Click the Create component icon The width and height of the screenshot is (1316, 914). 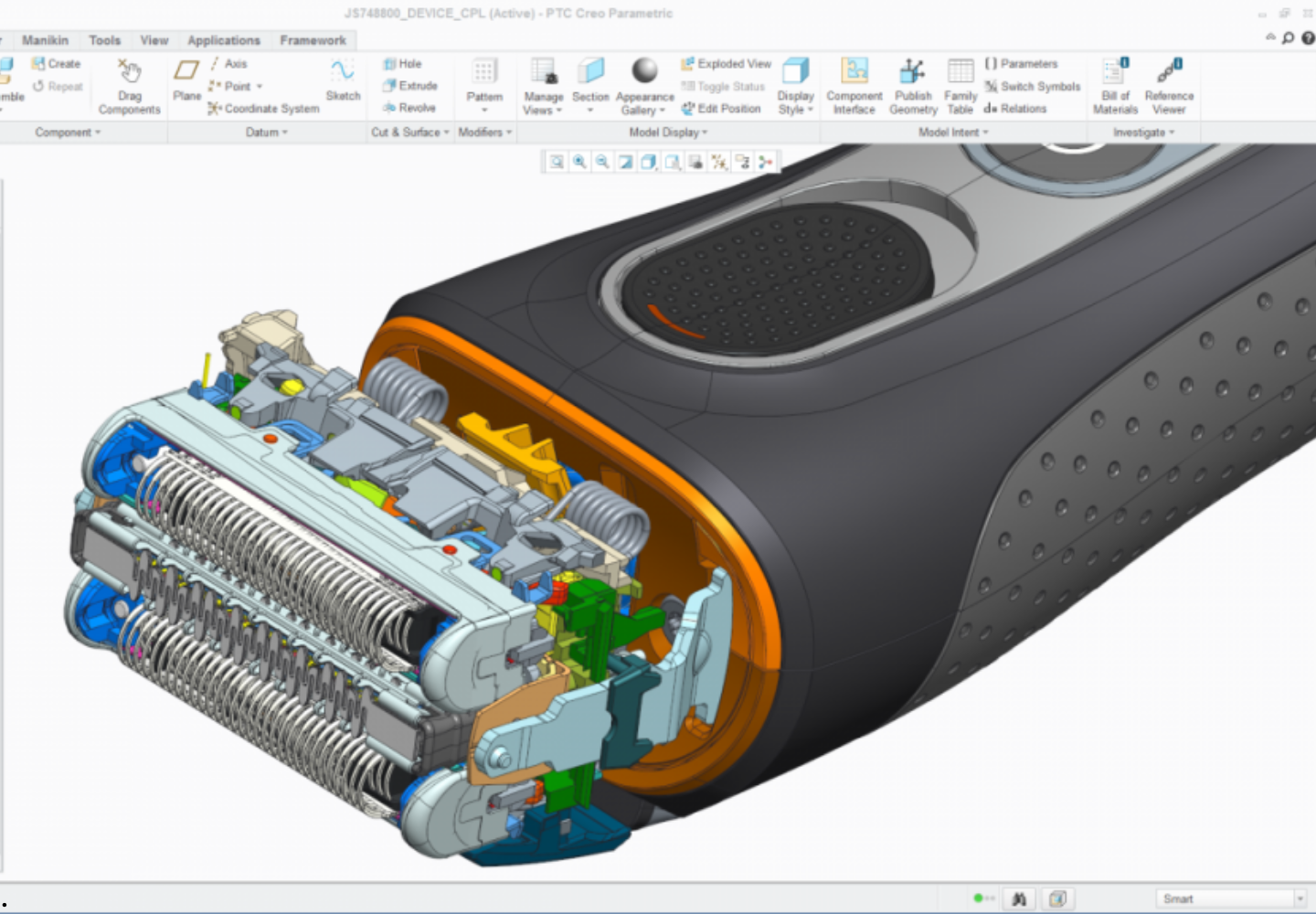37,63
